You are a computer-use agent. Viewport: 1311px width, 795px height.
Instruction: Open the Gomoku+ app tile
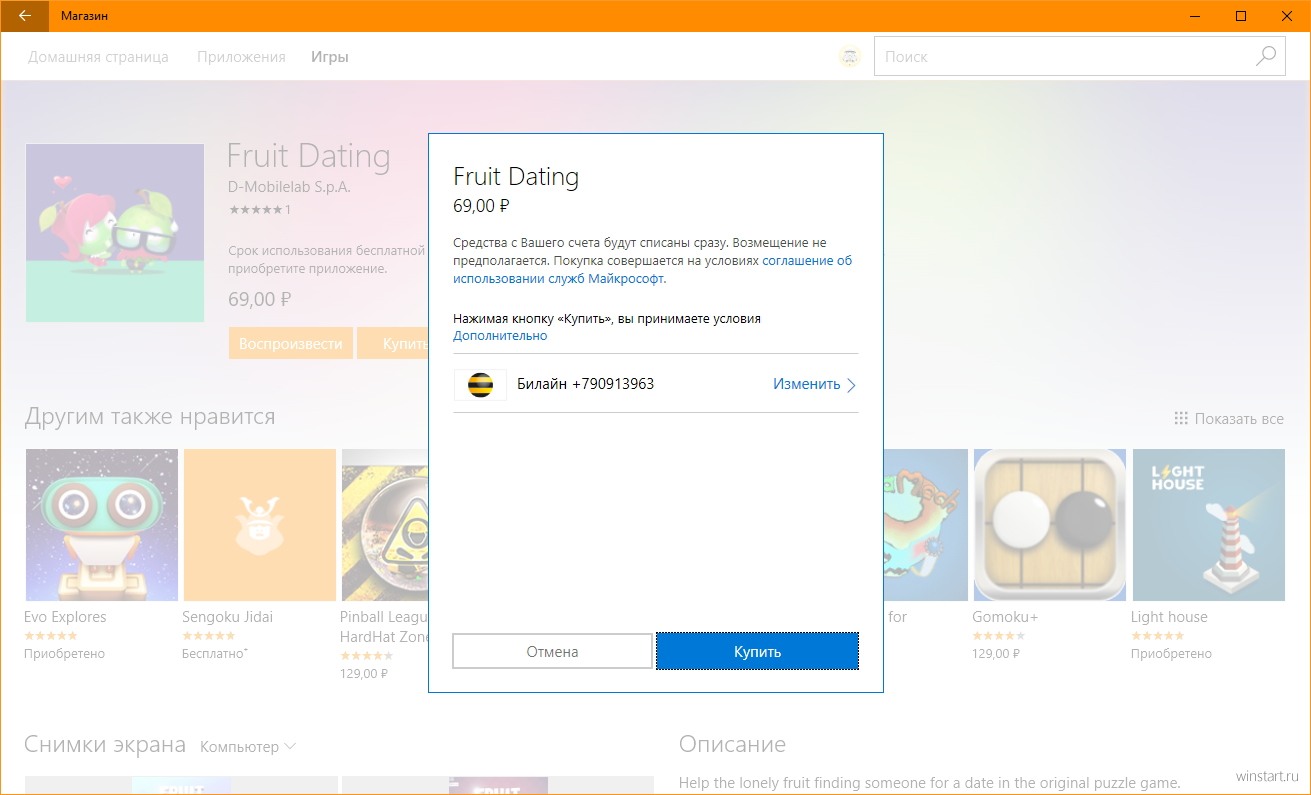coord(1049,524)
